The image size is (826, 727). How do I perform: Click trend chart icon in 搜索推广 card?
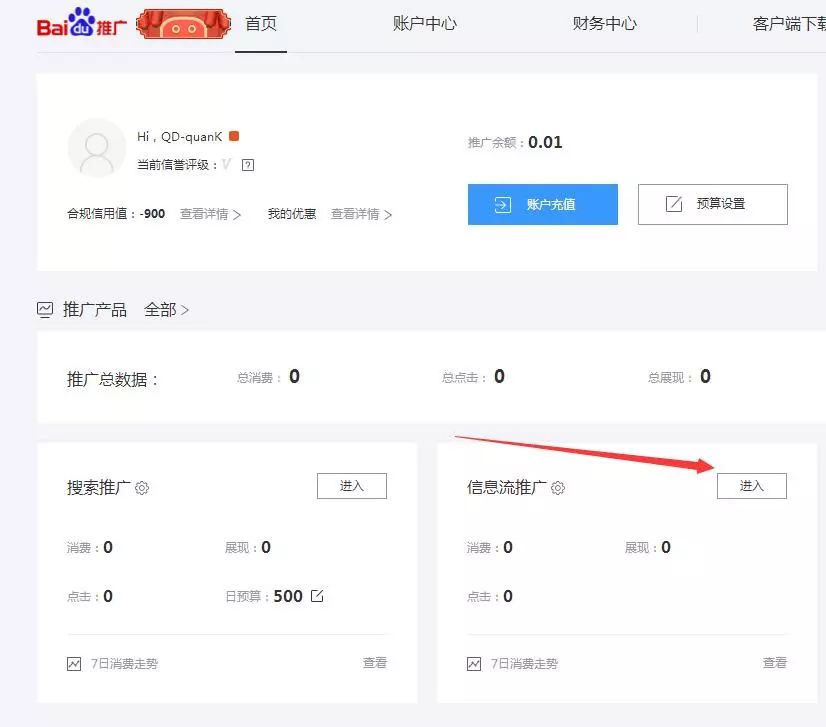tap(74, 664)
